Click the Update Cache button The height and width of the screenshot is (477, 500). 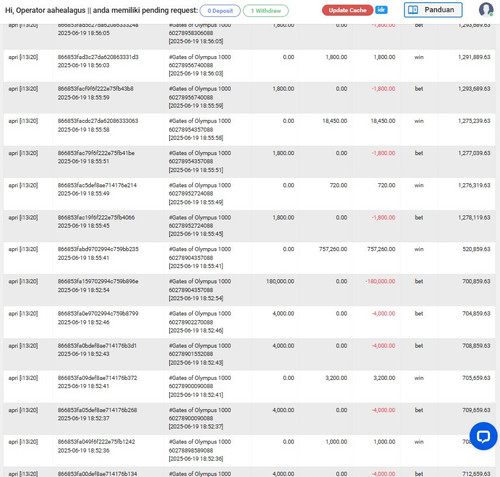348,10
